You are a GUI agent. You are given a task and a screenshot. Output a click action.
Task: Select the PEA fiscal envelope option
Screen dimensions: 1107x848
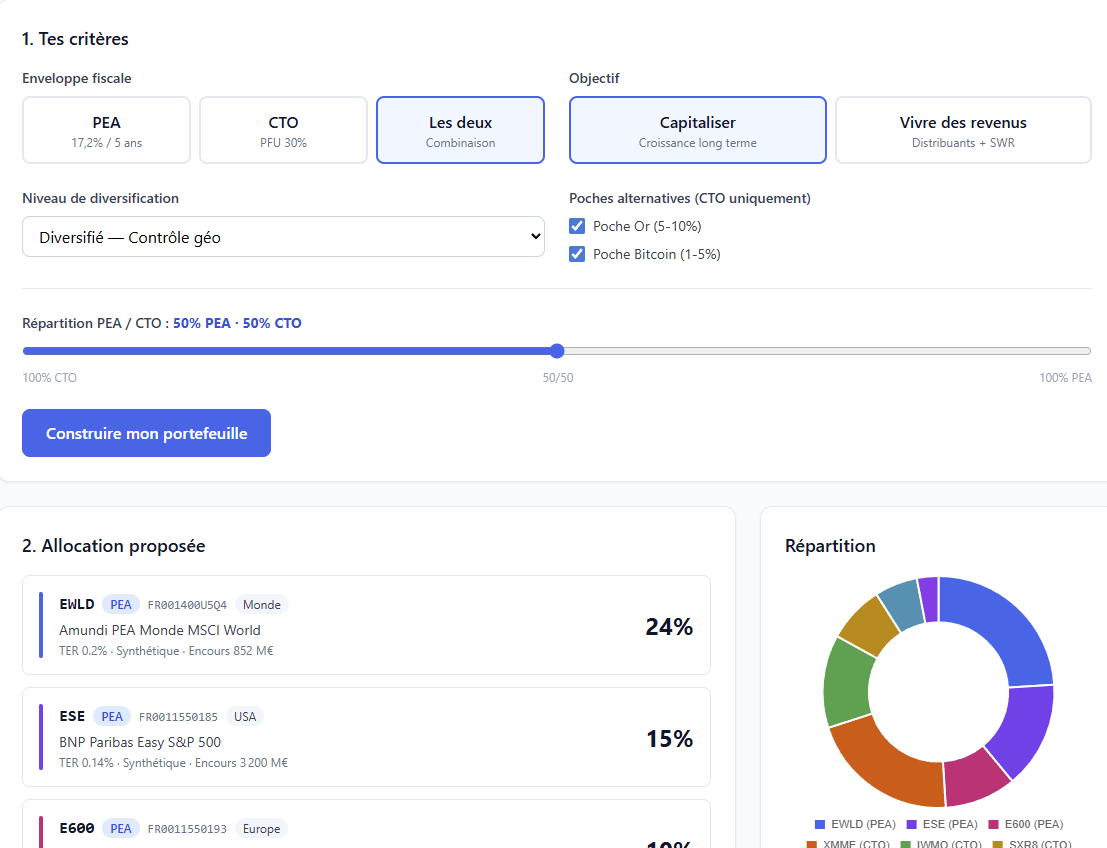click(x=106, y=130)
